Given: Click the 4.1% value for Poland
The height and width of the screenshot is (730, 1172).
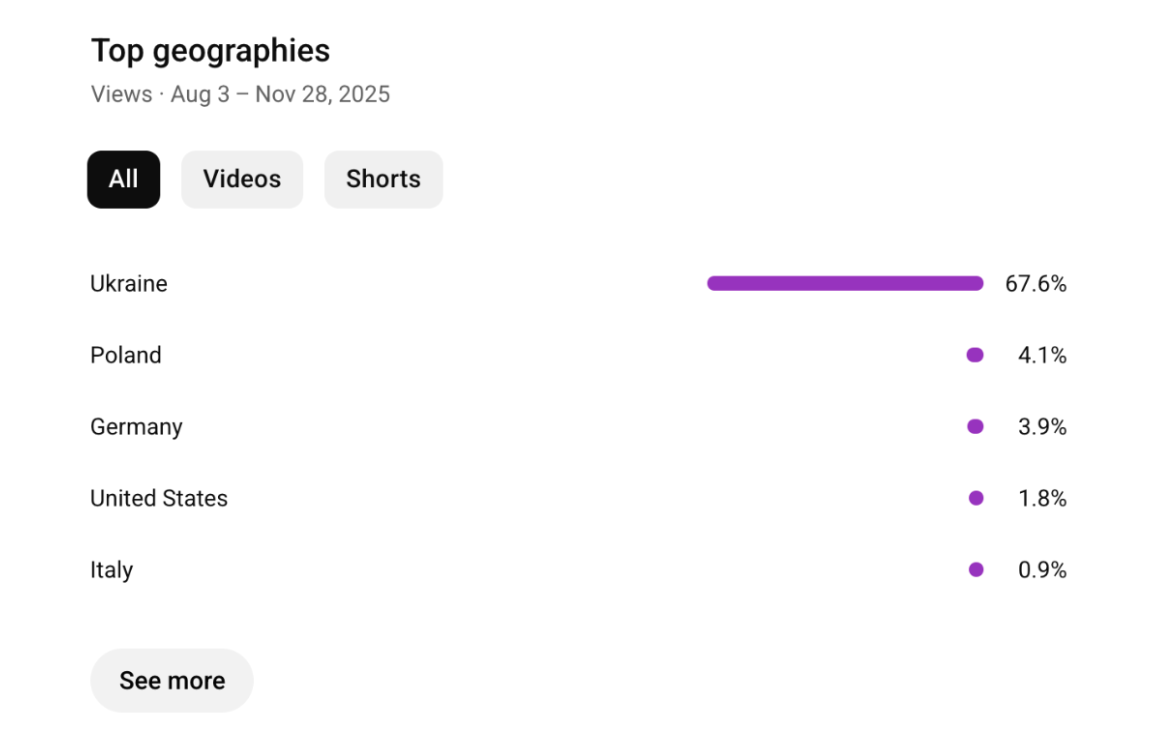Looking at the screenshot, I should pos(1042,355).
